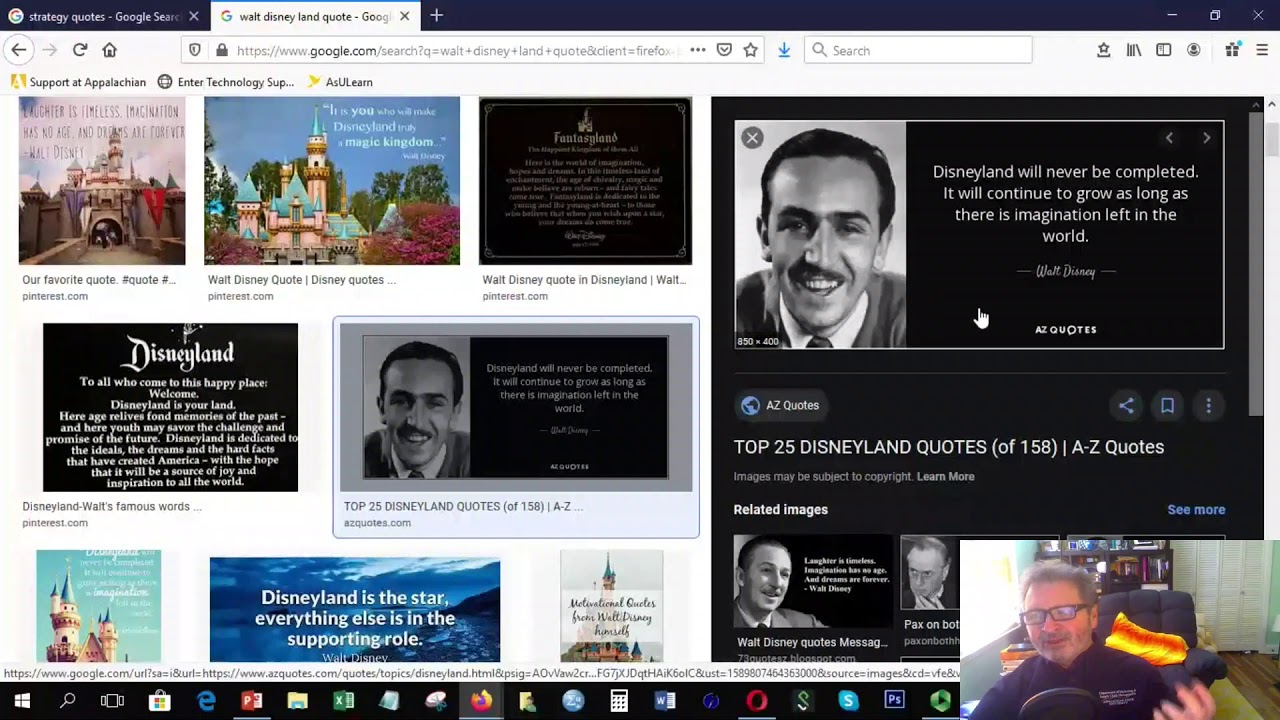This screenshot has height=720, width=1280.
Task: Open the Calculator from the taskbar
Action: 620,701
